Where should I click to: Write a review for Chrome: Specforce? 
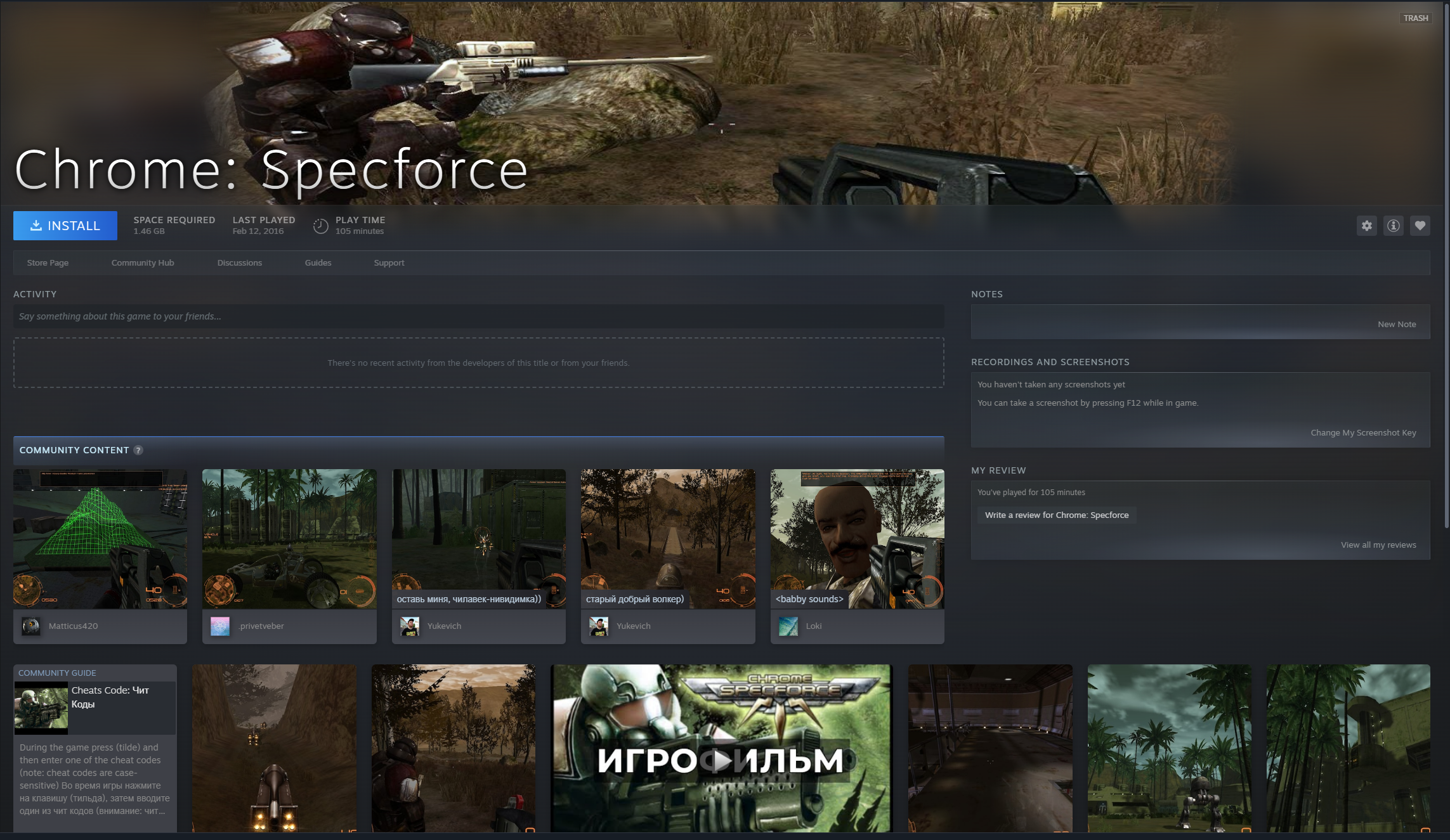click(x=1057, y=515)
